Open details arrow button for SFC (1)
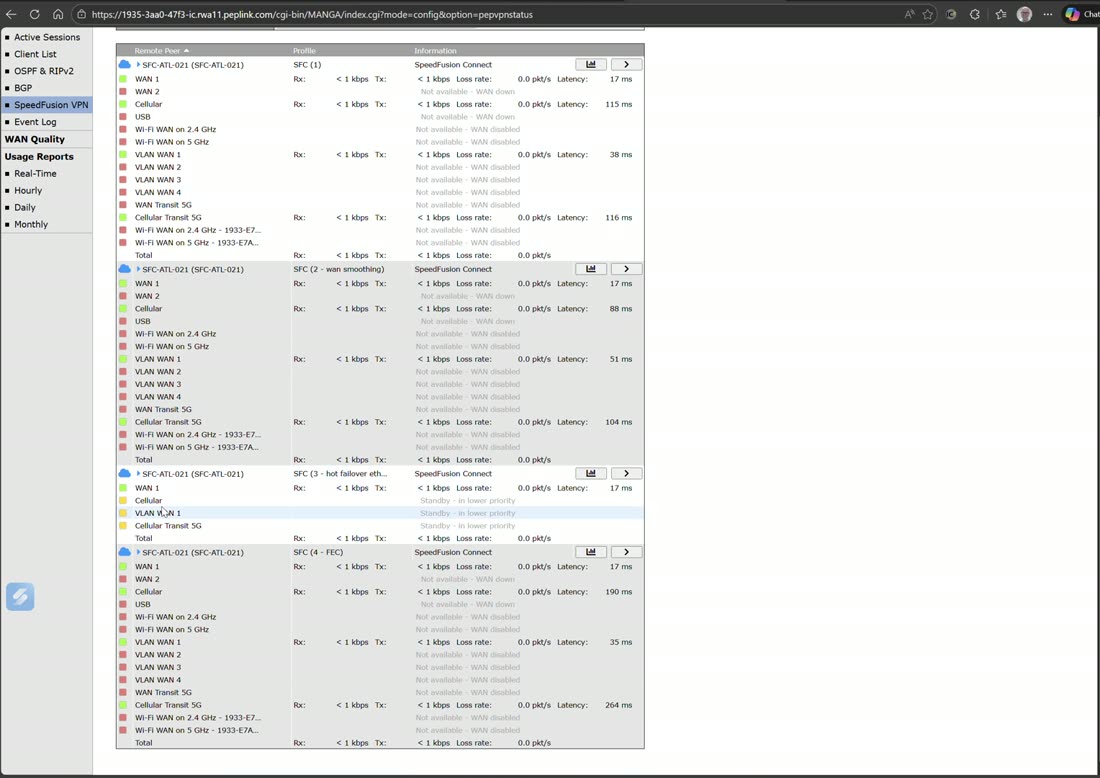The width and height of the screenshot is (1100, 778). 626,65
